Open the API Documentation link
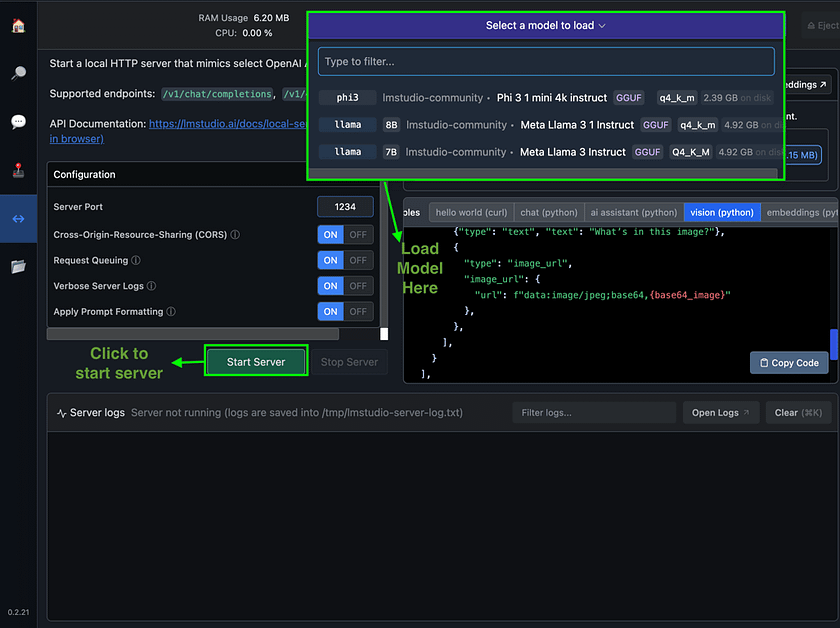This screenshot has height=628, width=840. point(227,124)
